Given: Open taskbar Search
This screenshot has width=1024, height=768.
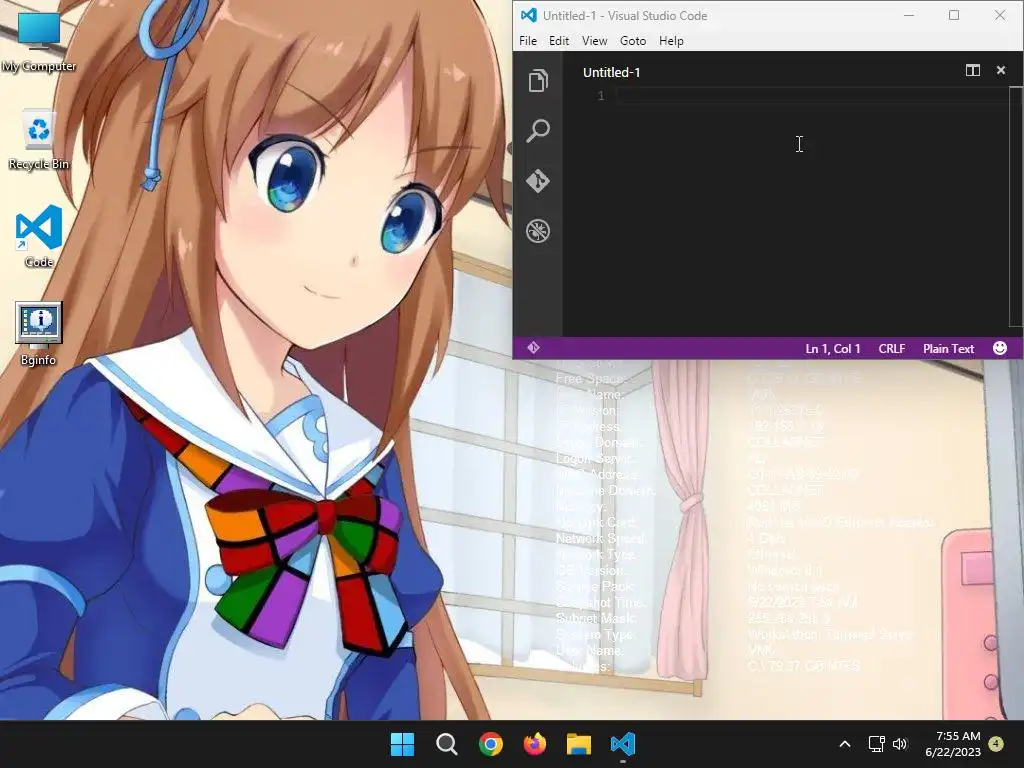Looking at the screenshot, I should (447, 744).
